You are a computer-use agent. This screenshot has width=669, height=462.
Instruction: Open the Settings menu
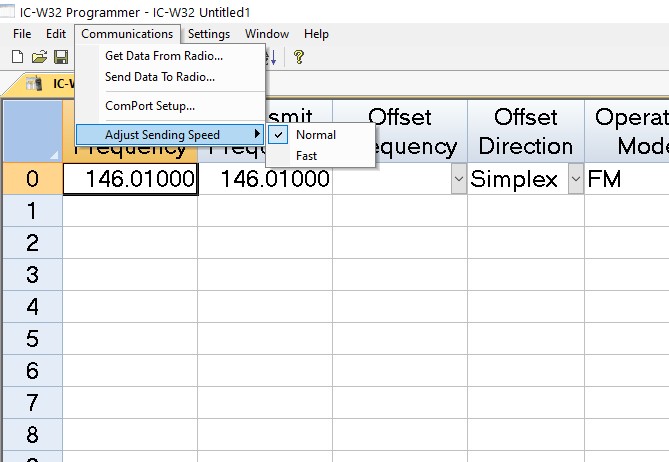click(x=209, y=34)
